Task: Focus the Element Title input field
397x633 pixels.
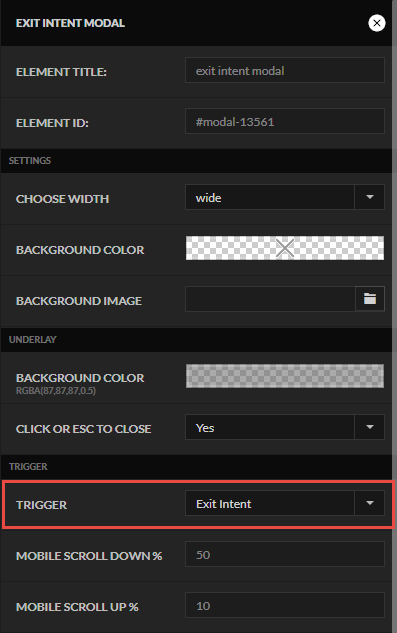Action: pyautogui.click(x=285, y=70)
